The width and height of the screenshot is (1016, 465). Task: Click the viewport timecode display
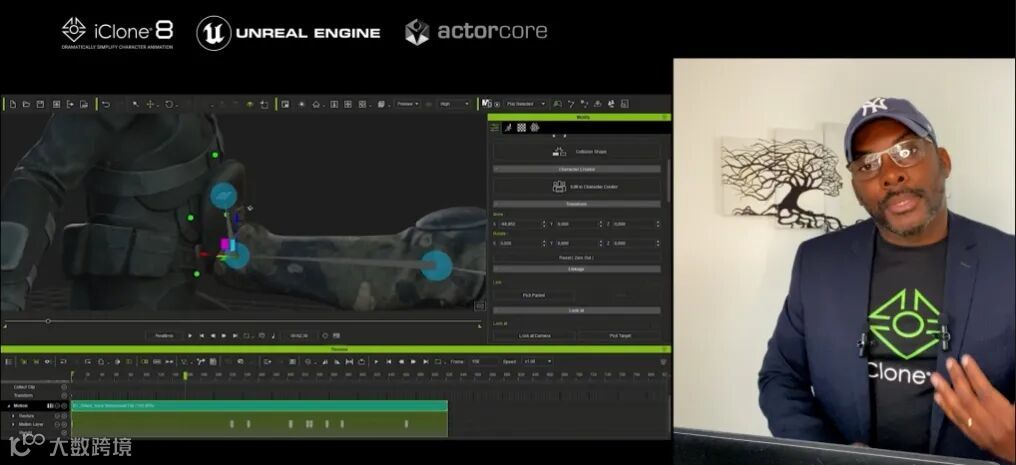pyautogui.click(x=299, y=335)
